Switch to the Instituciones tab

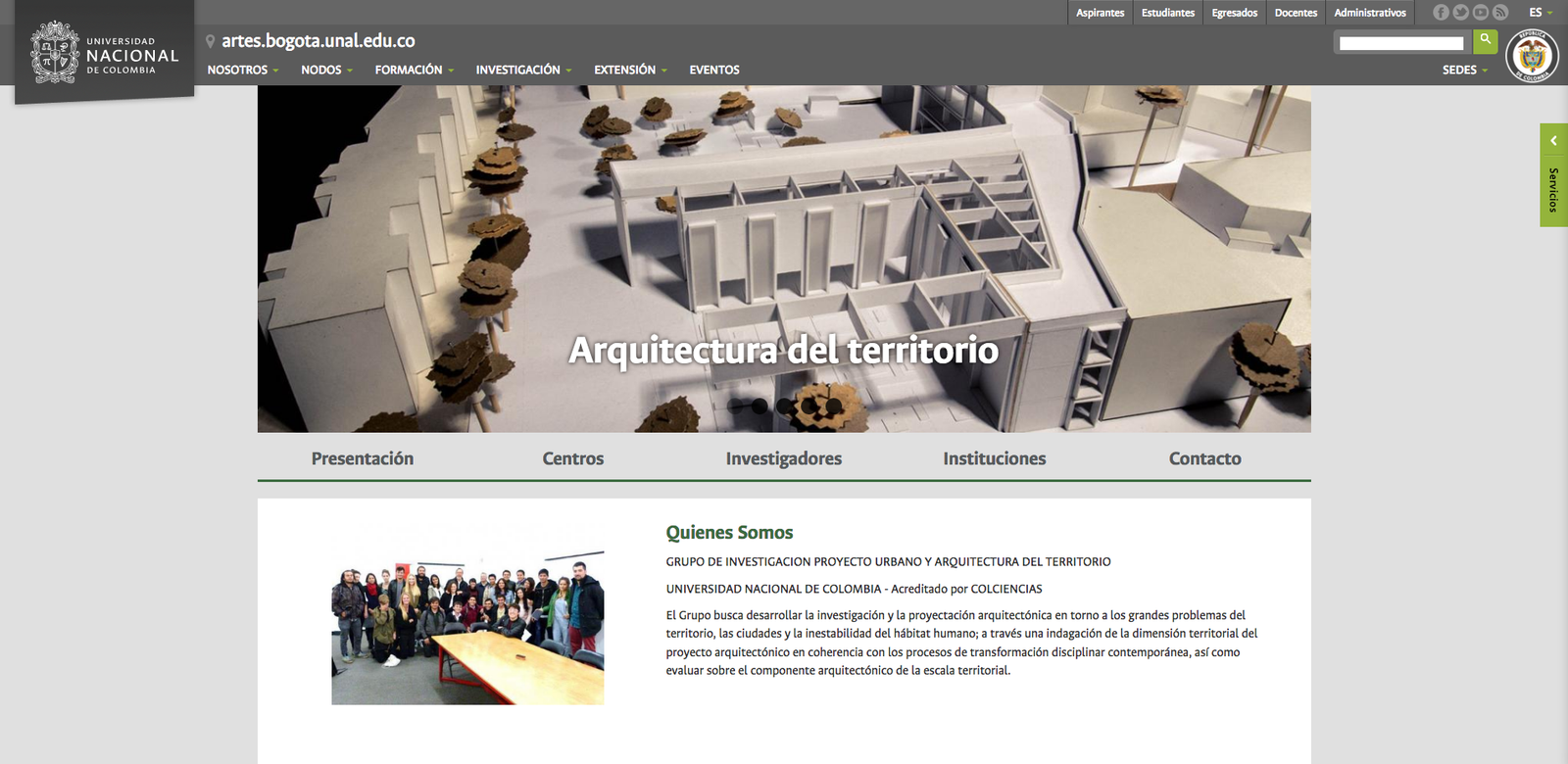(x=995, y=458)
